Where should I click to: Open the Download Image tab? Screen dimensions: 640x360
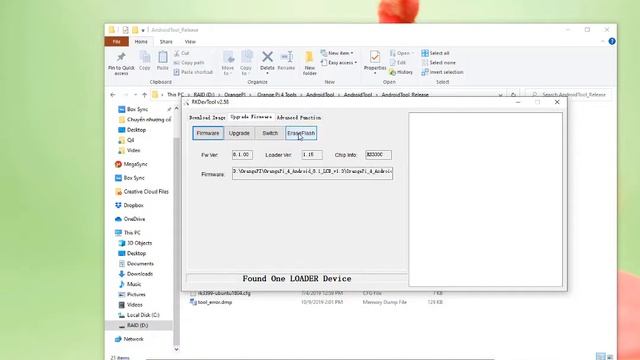point(207,118)
